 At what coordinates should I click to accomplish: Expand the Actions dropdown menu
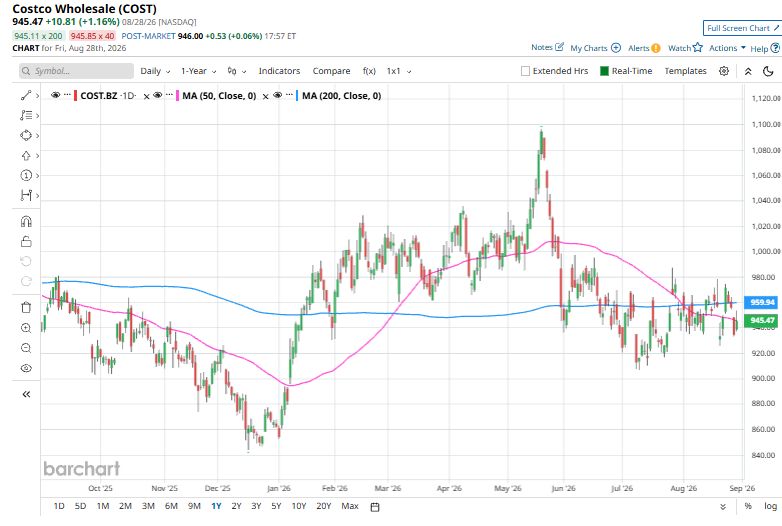pos(727,48)
